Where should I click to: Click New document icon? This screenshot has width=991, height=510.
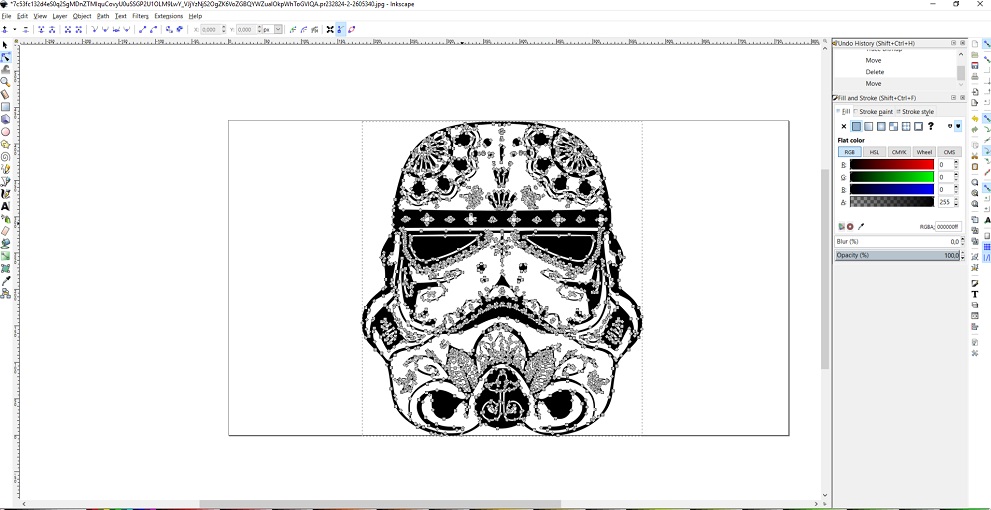tap(975, 44)
